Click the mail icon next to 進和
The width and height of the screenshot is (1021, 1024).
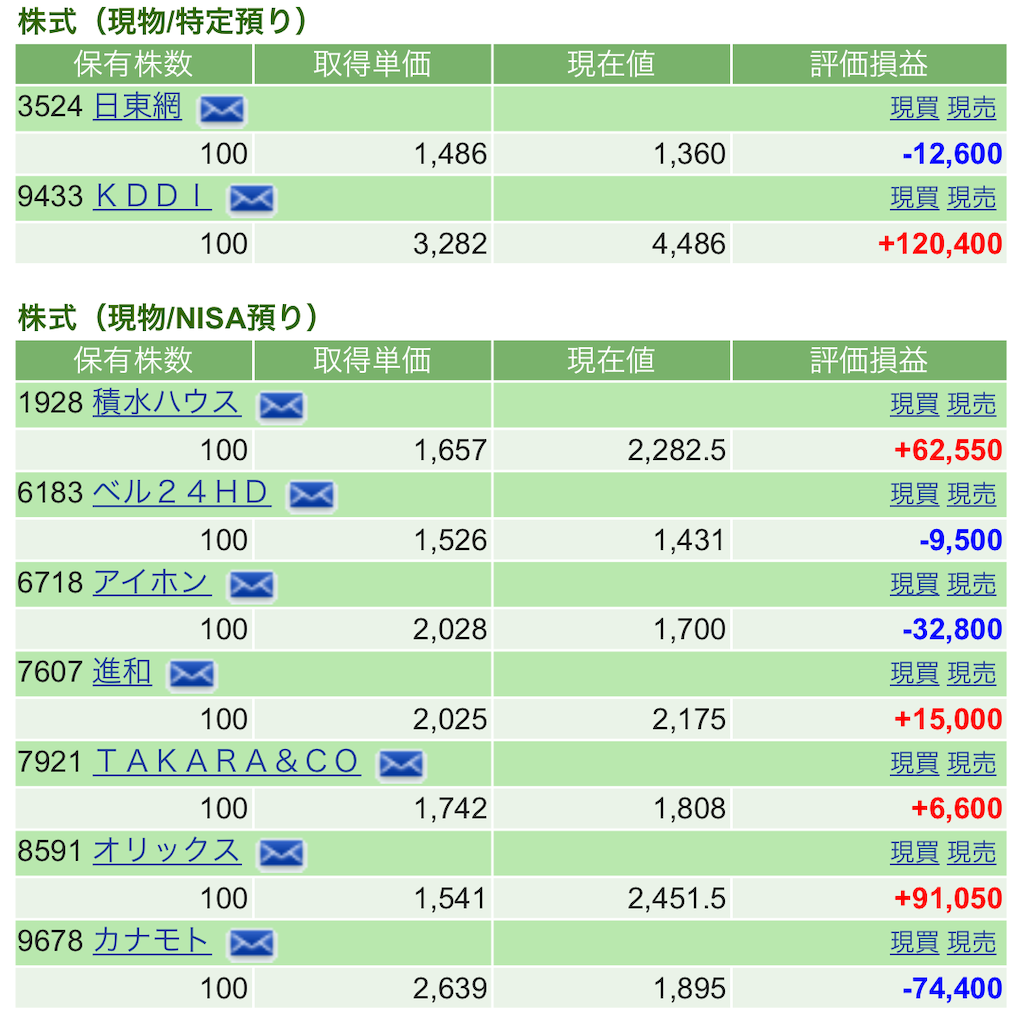[x=191, y=675]
